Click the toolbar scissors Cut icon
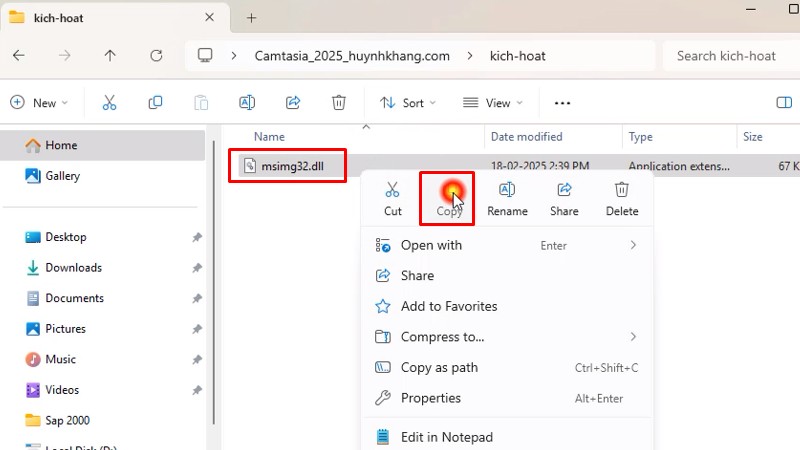 tap(109, 103)
